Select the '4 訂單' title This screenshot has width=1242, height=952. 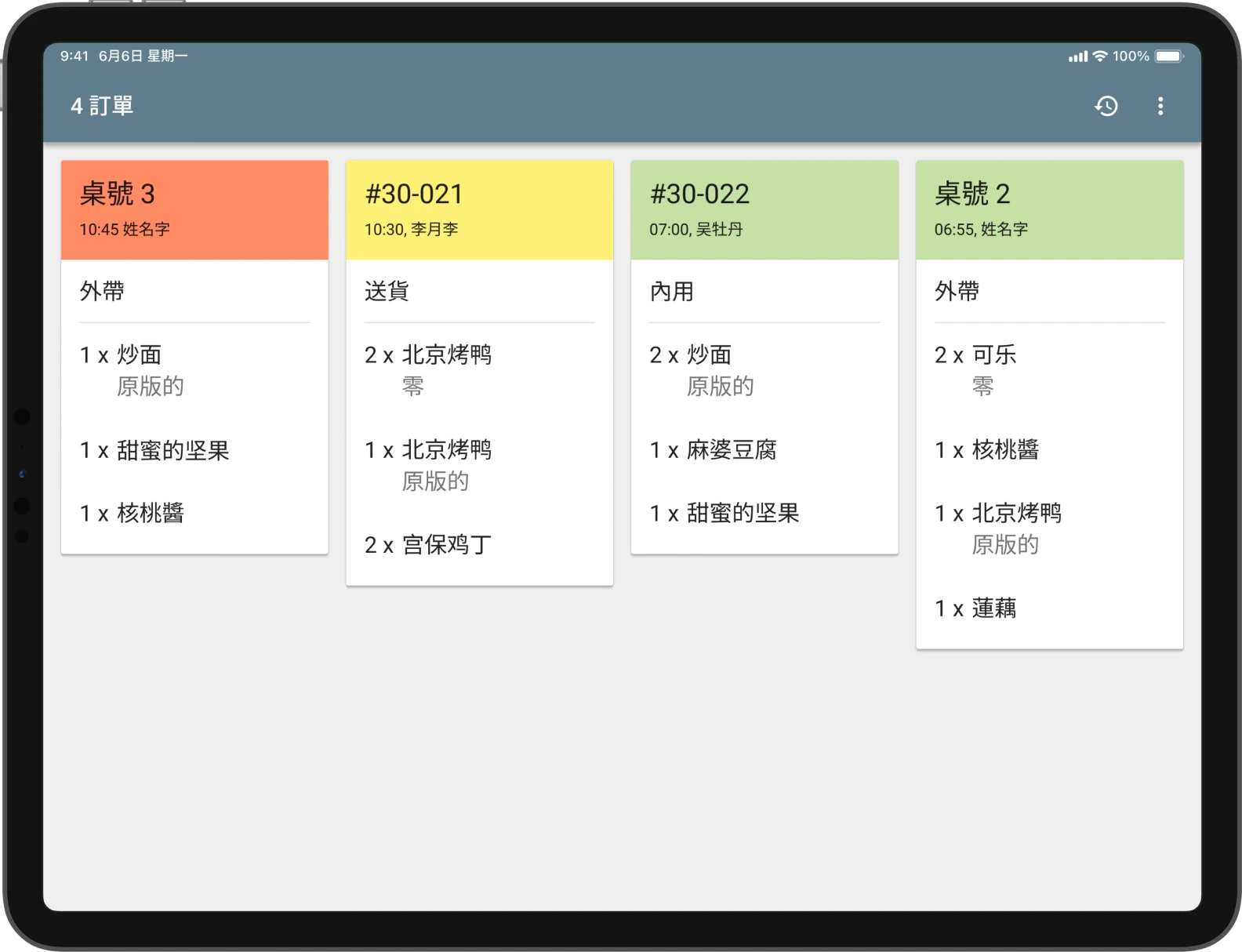click(102, 106)
